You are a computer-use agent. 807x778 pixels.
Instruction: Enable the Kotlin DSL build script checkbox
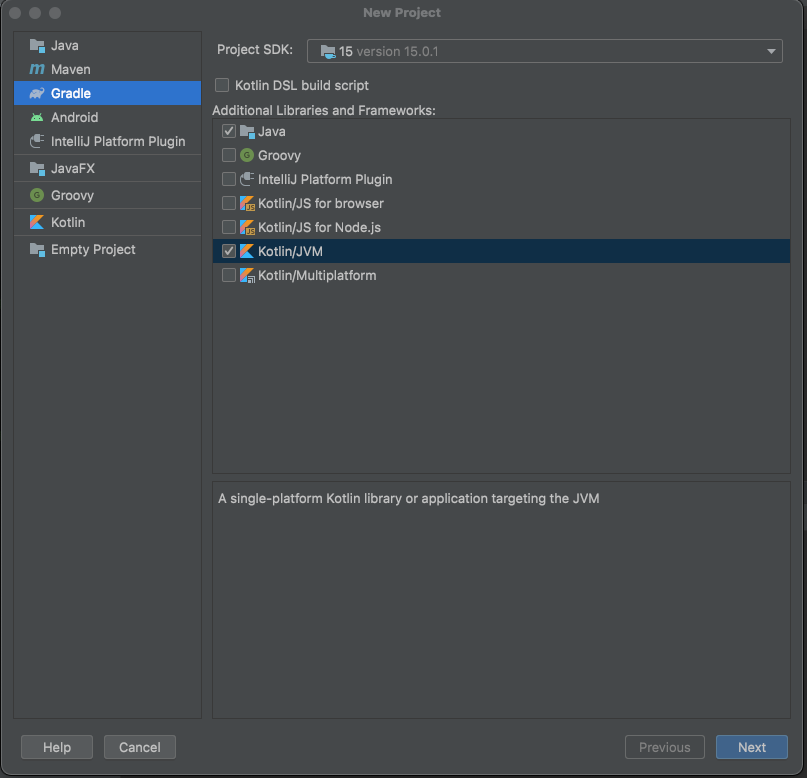[222, 86]
